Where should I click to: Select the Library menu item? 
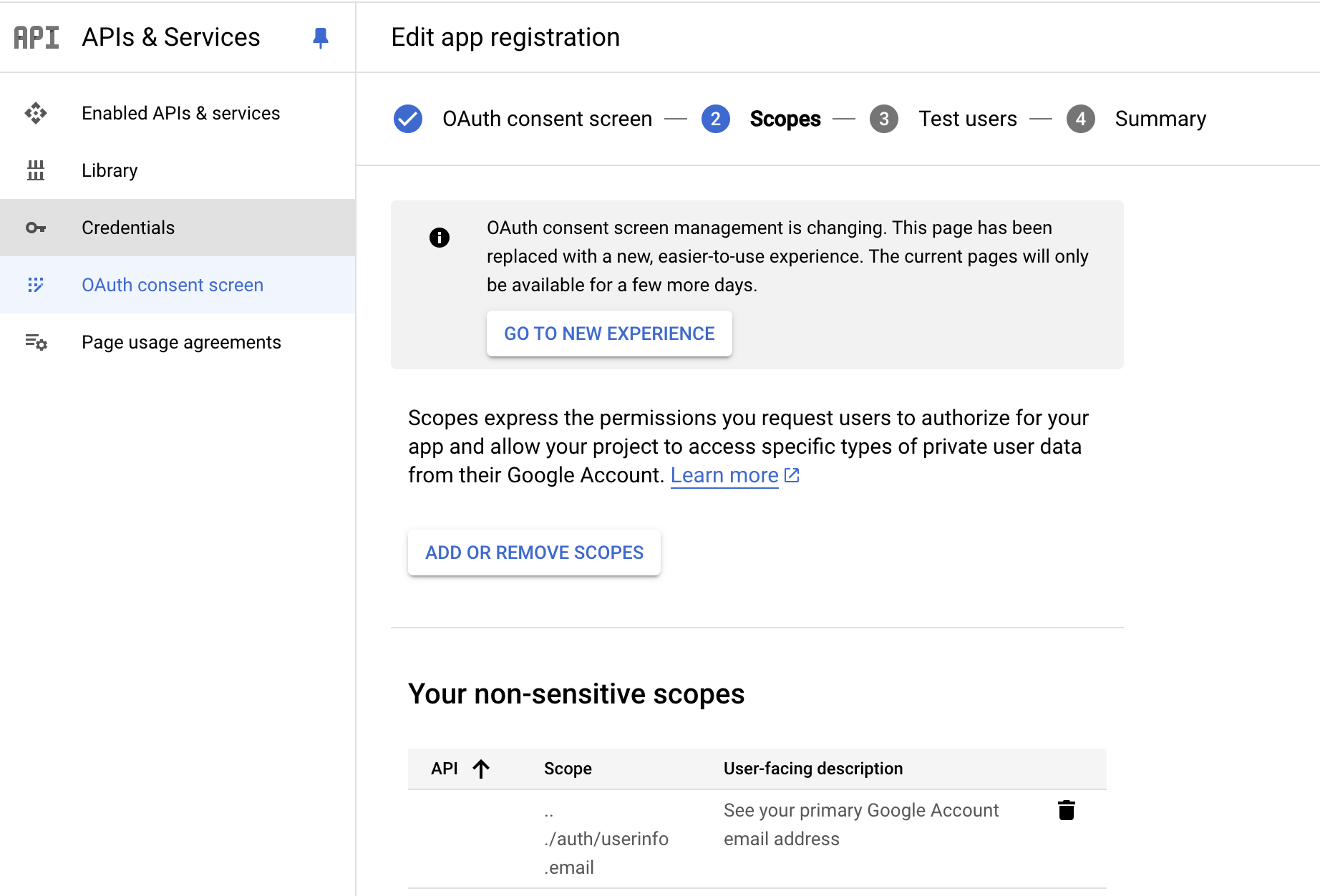tap(110, 170)
